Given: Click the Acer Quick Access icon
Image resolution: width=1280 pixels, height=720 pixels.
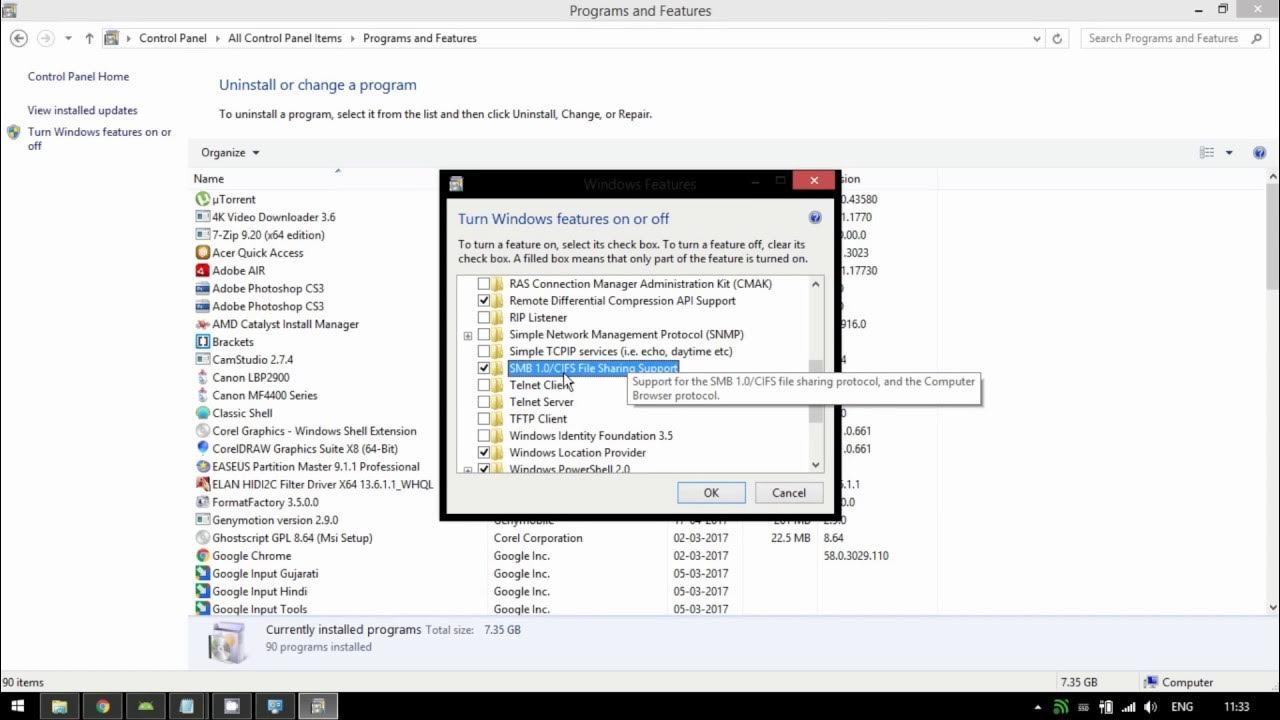Looking at the screenshot, I should coord(203,253).
